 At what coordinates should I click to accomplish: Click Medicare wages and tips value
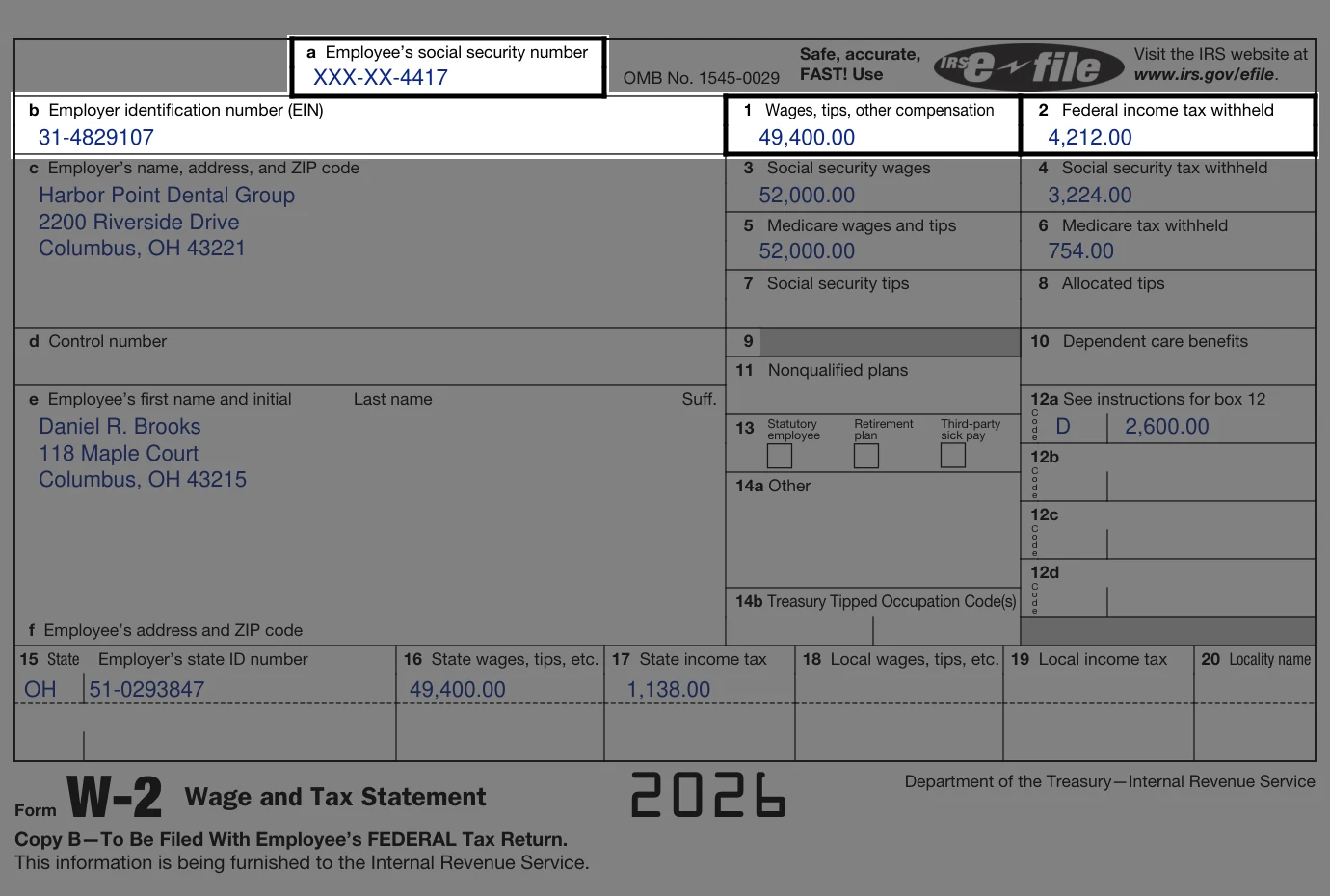(x=807, y=251)
